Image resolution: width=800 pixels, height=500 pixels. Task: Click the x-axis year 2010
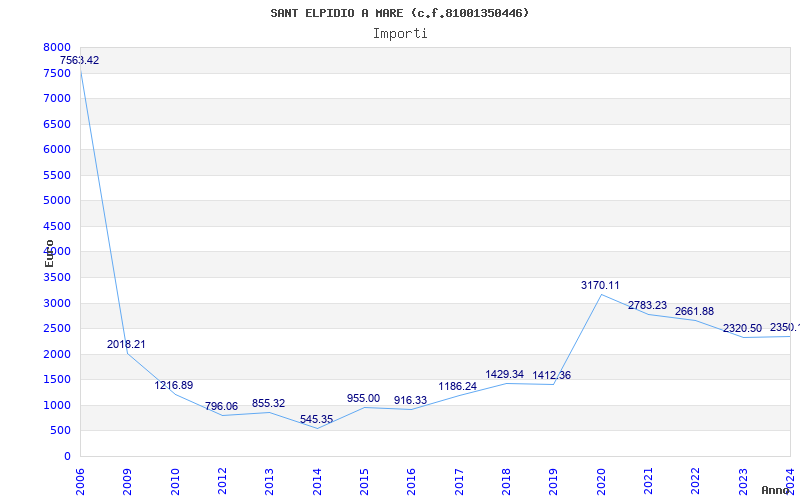(x=175, y=482)
